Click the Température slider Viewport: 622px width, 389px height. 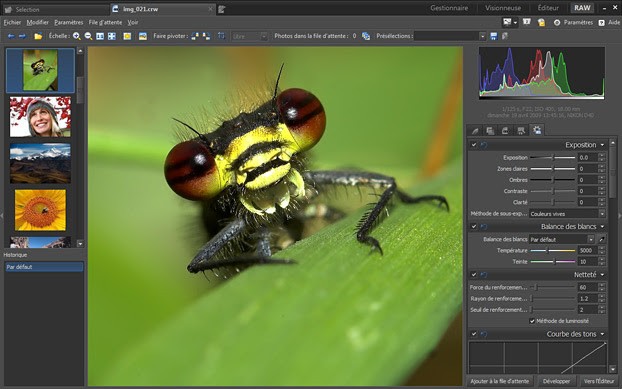553,250
